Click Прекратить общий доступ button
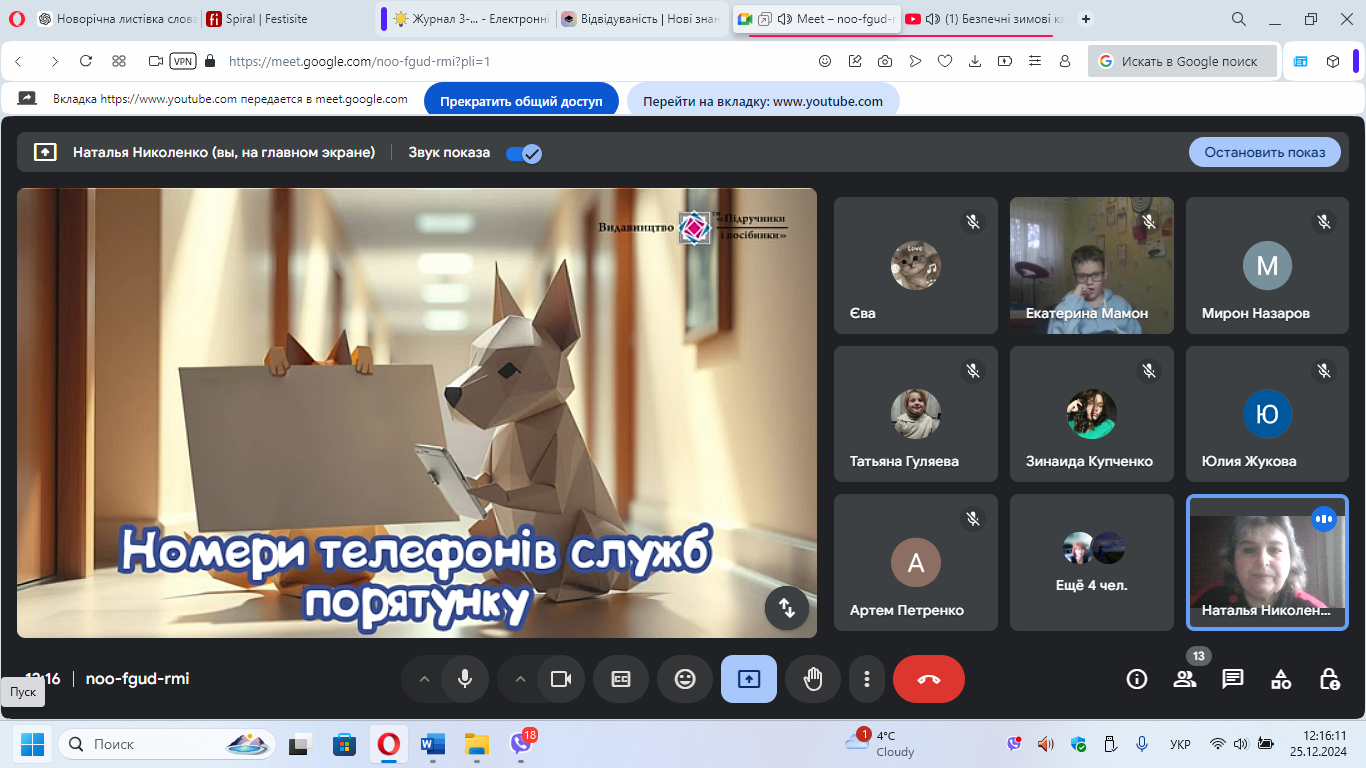Viewport: 1366px width, 768px height. 521,101
